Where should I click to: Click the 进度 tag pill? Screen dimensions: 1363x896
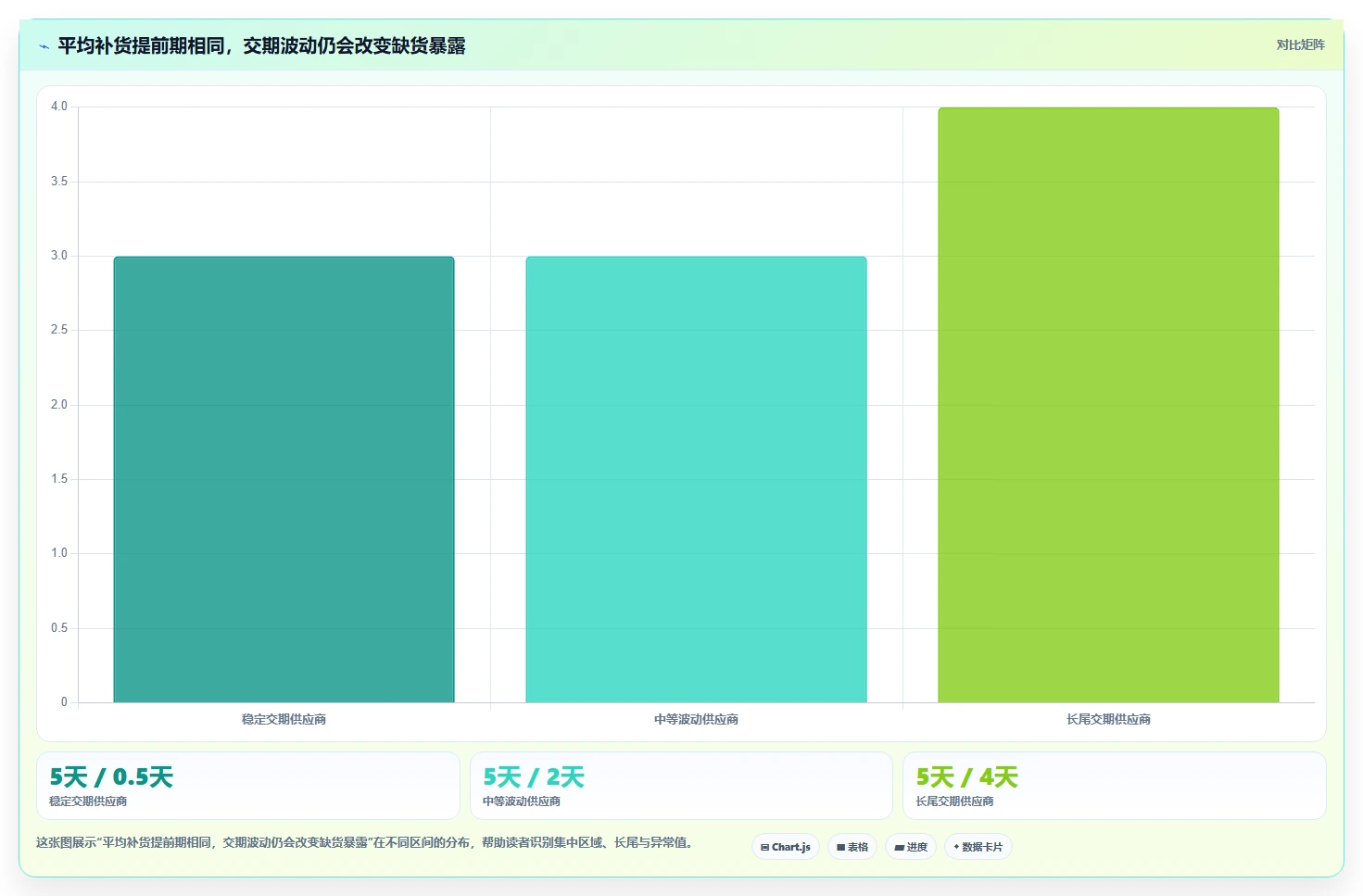tap(911, 847)
